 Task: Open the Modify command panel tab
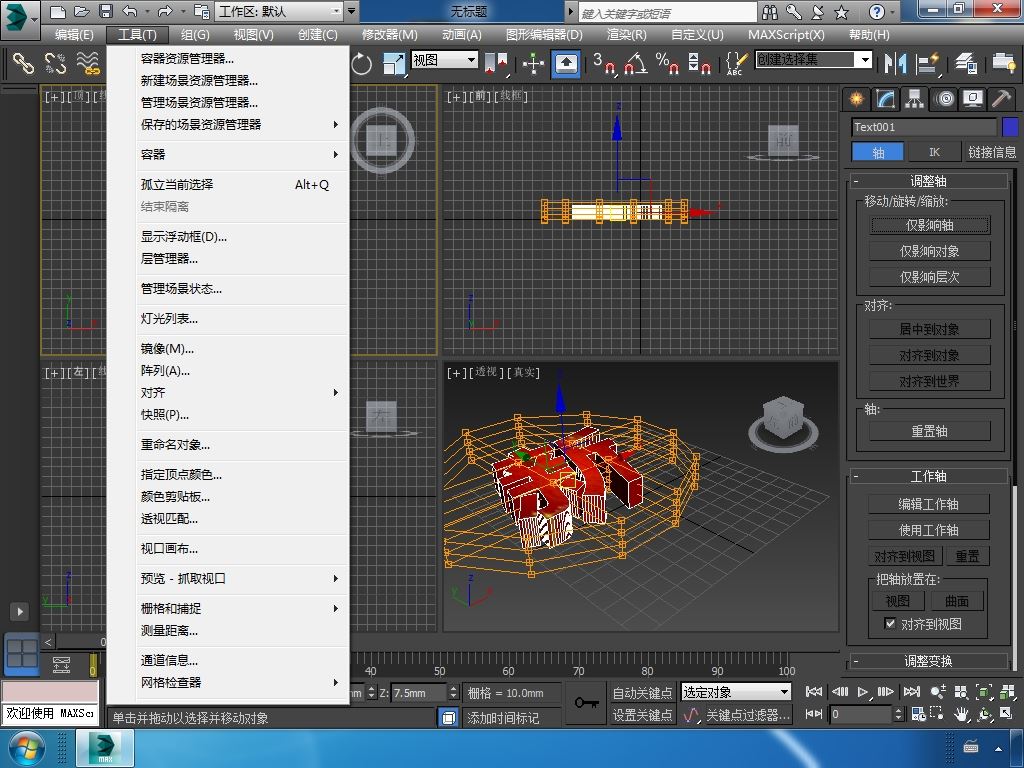pyautogui.click(x=886, y=99)
